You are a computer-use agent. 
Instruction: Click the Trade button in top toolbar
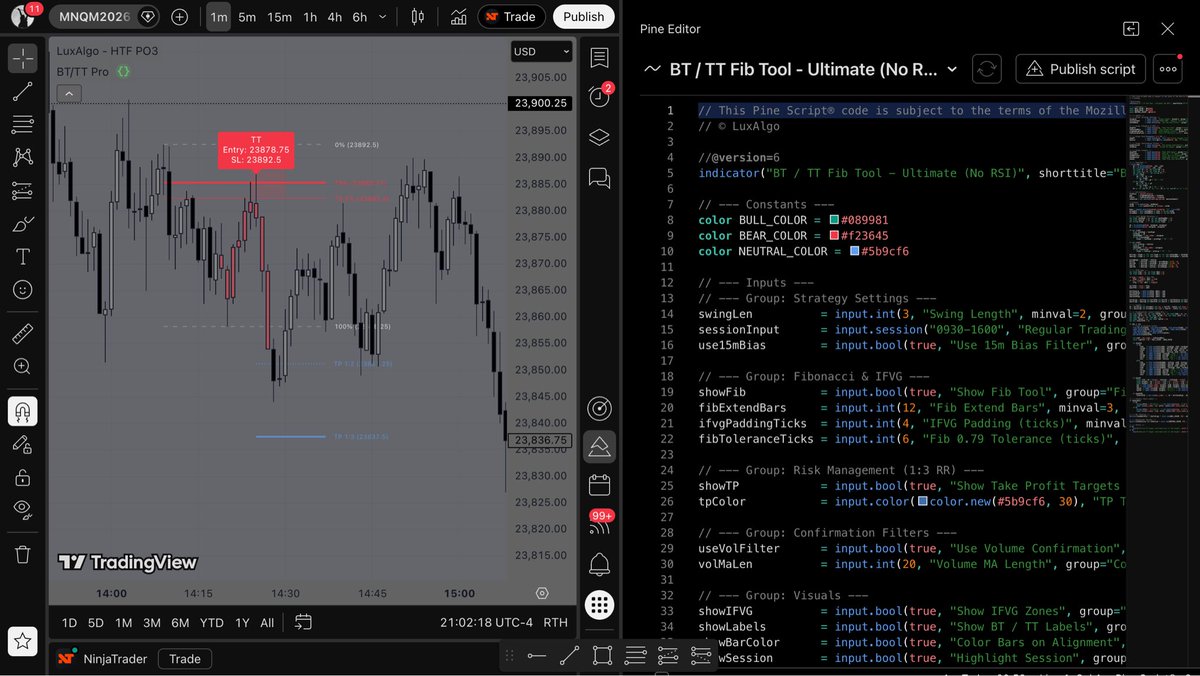[512, 17]
